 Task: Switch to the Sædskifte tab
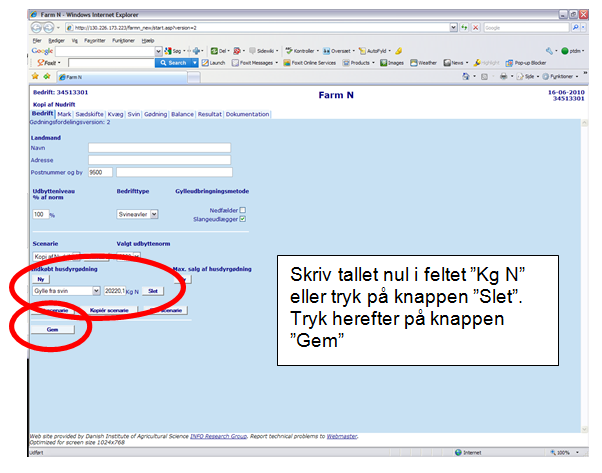click(x=91, y=115)
